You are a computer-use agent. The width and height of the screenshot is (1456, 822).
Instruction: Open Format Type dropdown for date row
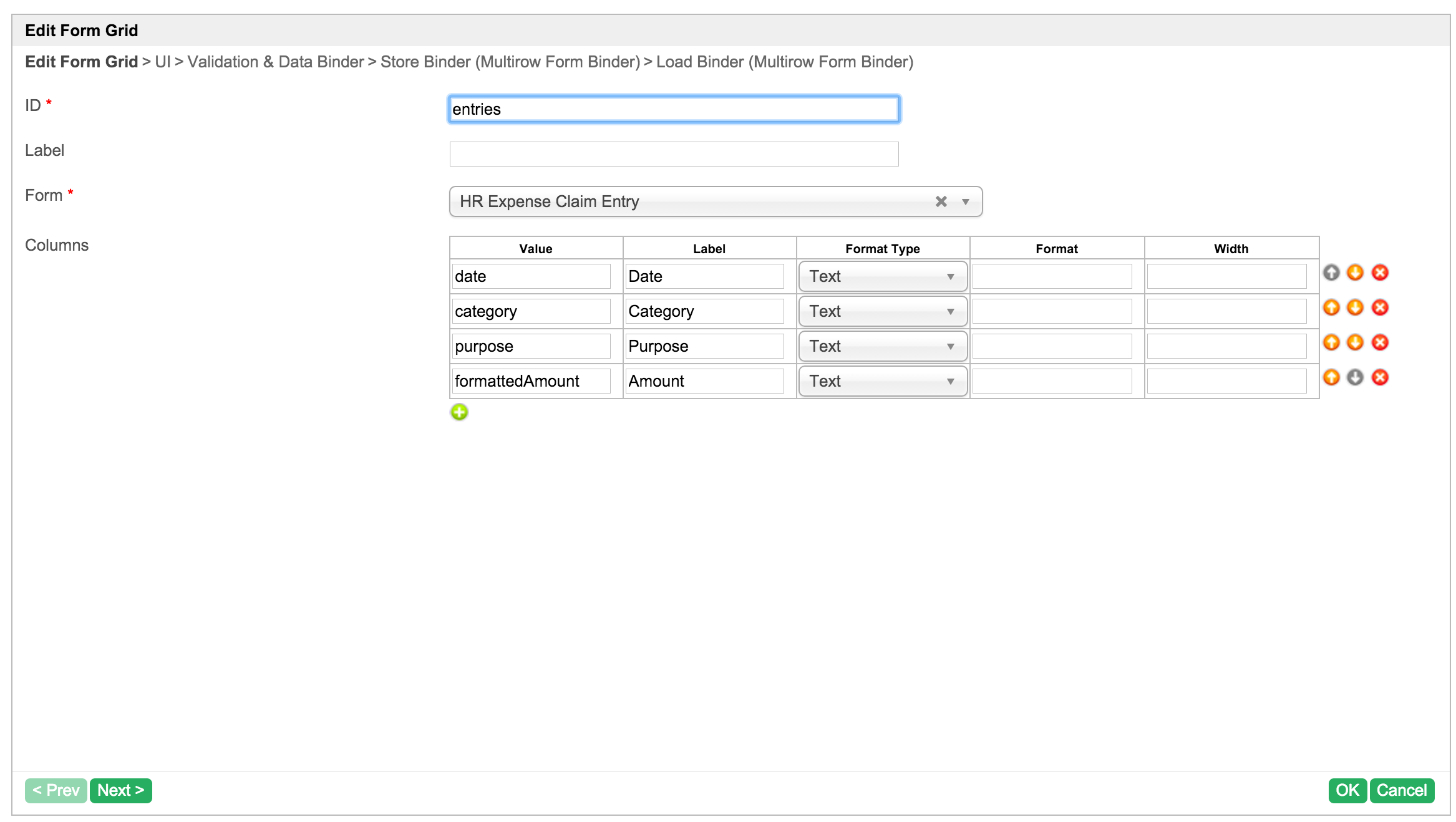[882, 276]
